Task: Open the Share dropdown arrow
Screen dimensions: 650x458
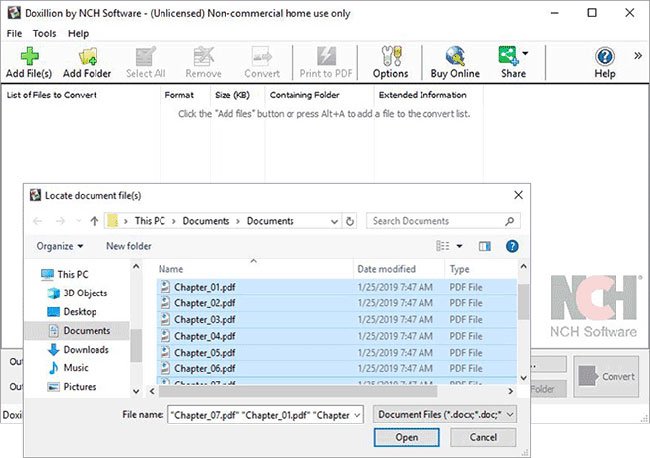Action: coord(525,53)
